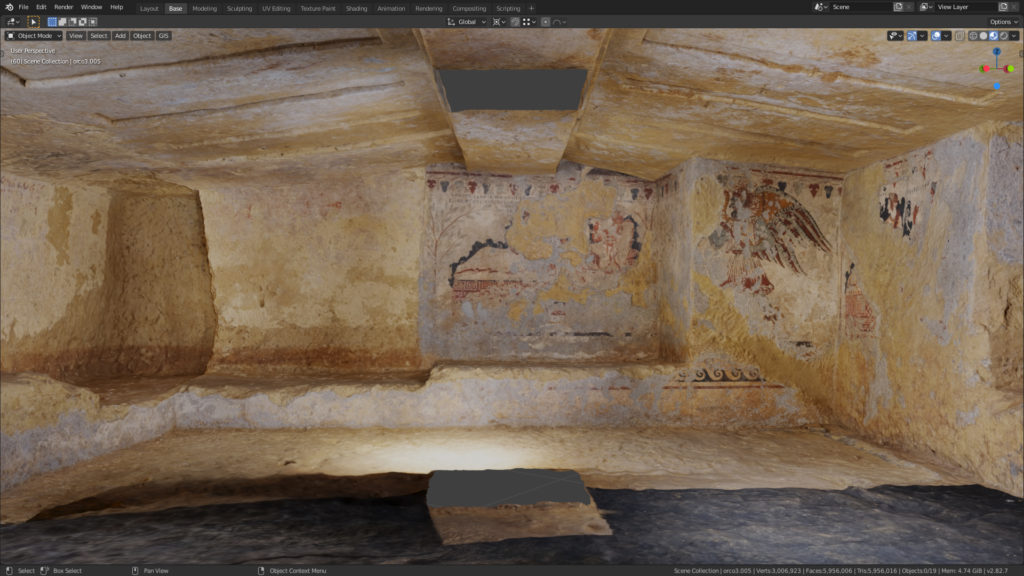Viewport: 1024px width, 576px height.
Task: Open the Window menu
Action: [x=91, y=7]
